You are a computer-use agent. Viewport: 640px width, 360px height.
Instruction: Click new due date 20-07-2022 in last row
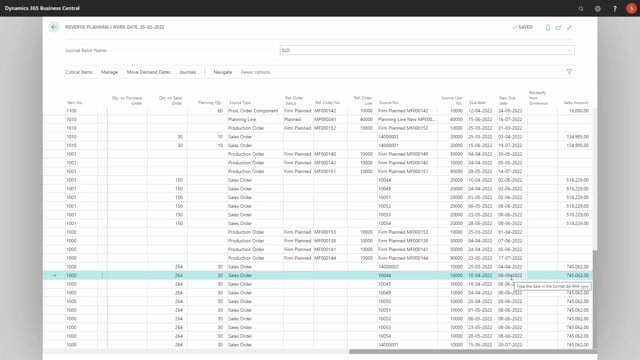click(x=510, y=345)
